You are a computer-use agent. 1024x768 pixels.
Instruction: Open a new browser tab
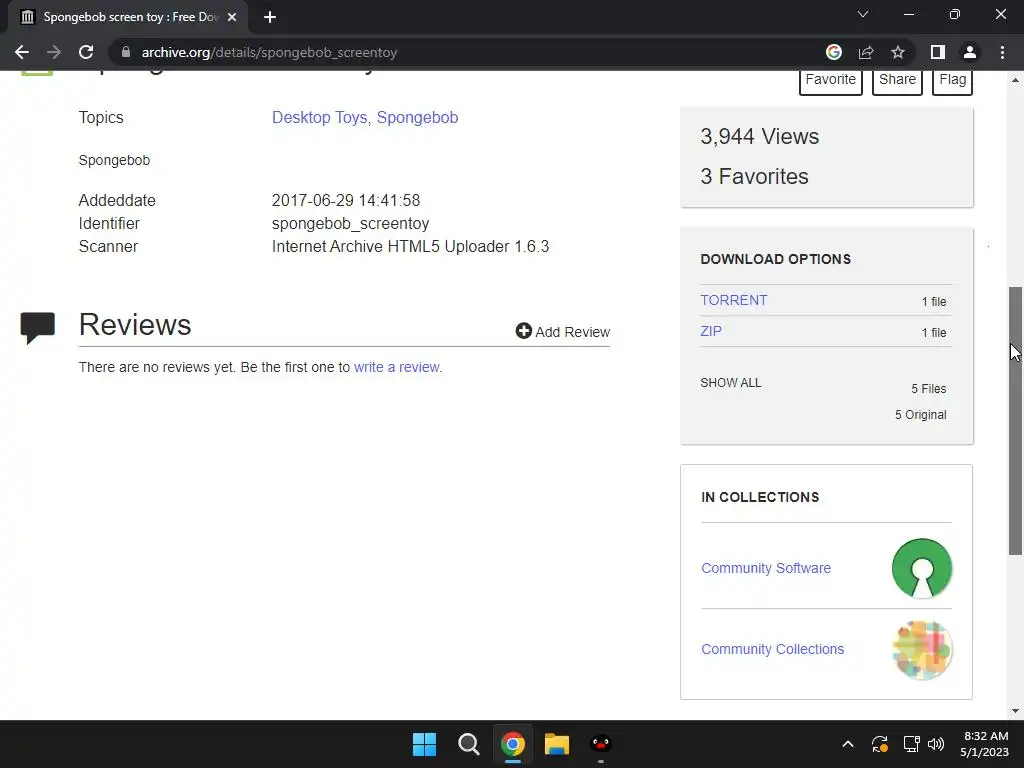tap(270, 17)
